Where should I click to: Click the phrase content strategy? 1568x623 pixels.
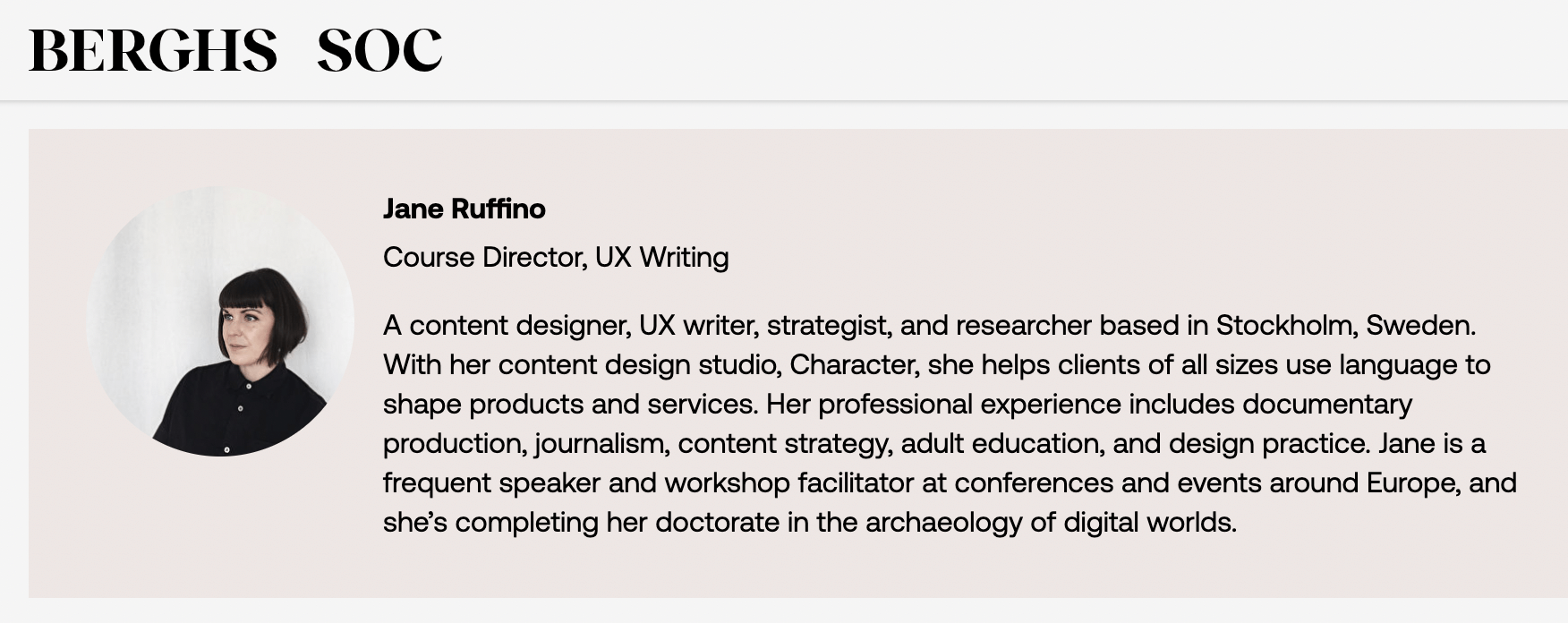[784, 444]
